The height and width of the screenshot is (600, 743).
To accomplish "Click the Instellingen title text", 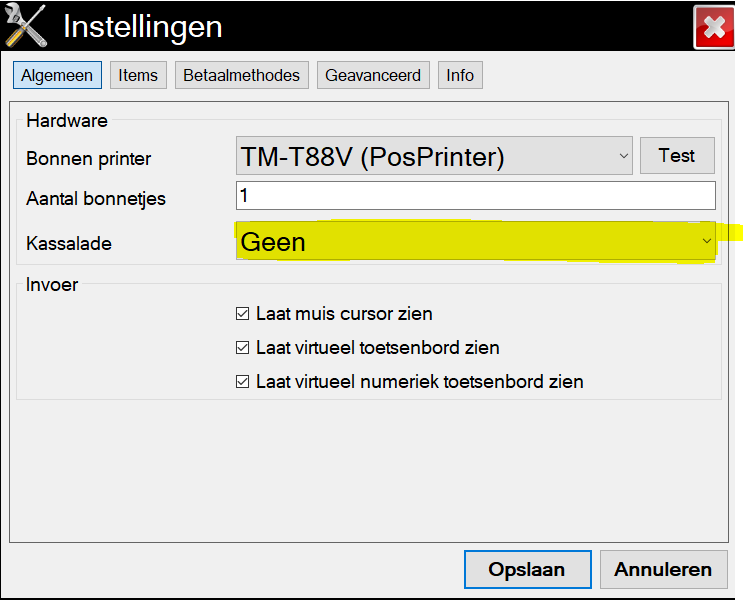I will 142,27.
